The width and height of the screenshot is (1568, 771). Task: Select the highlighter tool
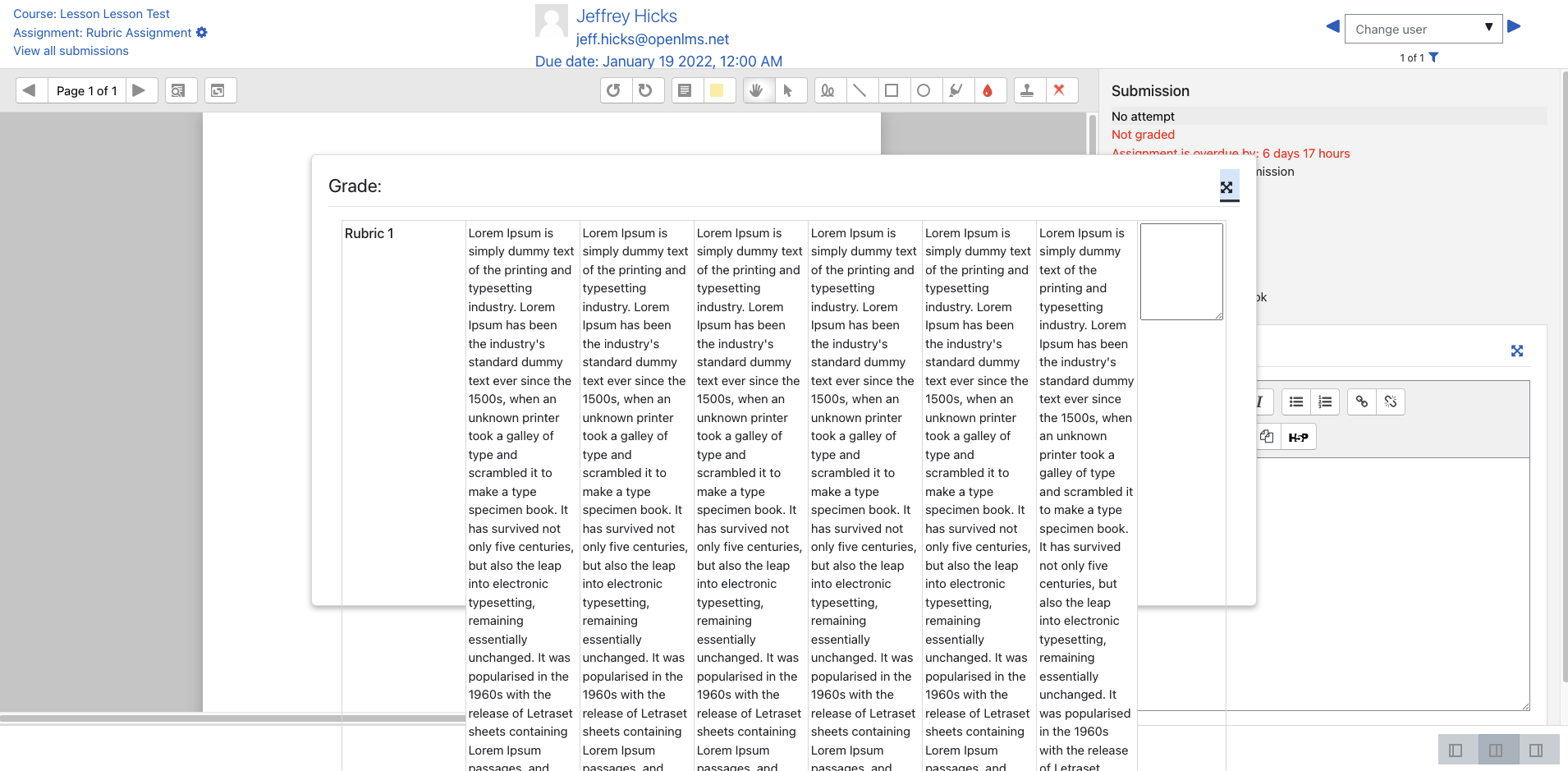(956, 90)
